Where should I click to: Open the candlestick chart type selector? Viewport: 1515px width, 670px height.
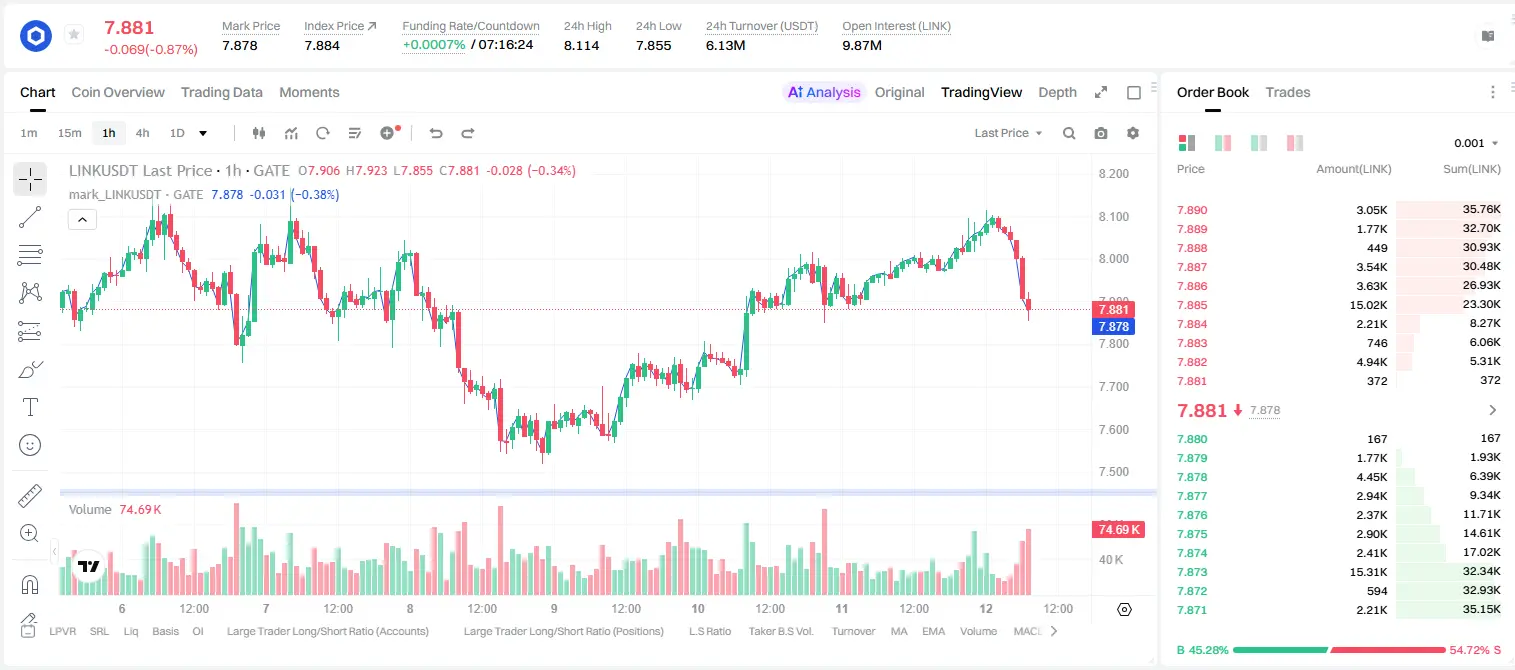point(259,133)
